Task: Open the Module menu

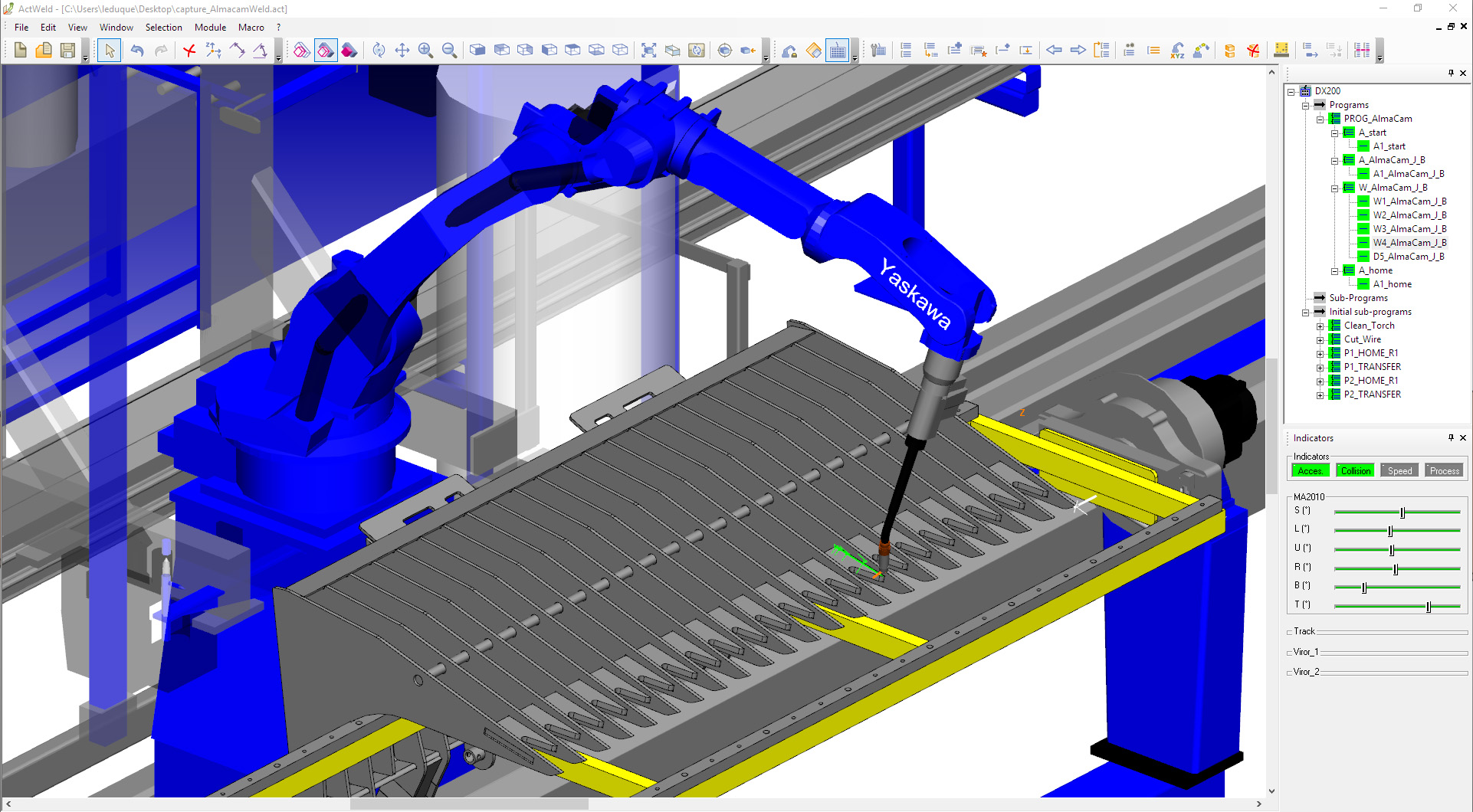Action: pos(210,28)
